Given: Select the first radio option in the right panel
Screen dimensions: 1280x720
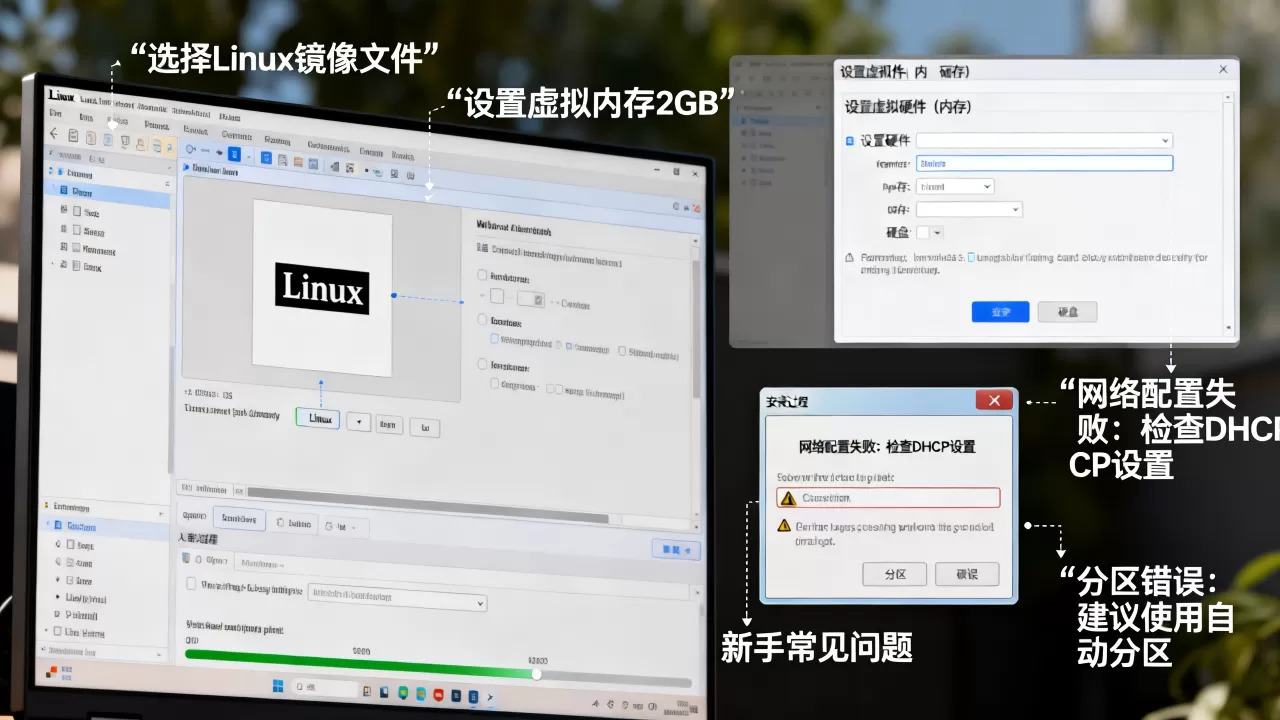Looking at the screenshot, I should 483,275.
